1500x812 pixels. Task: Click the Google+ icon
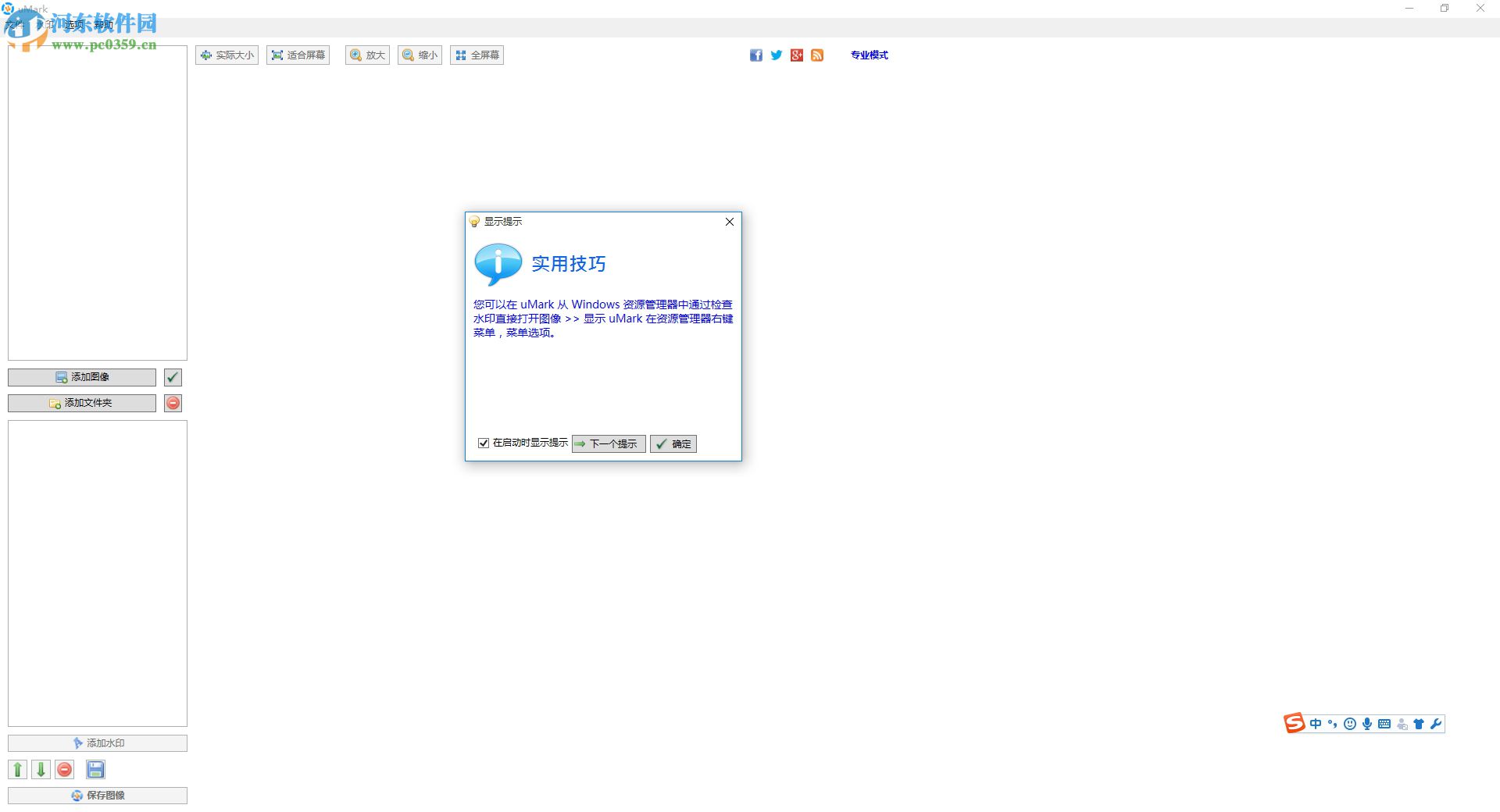coord(797,55)
